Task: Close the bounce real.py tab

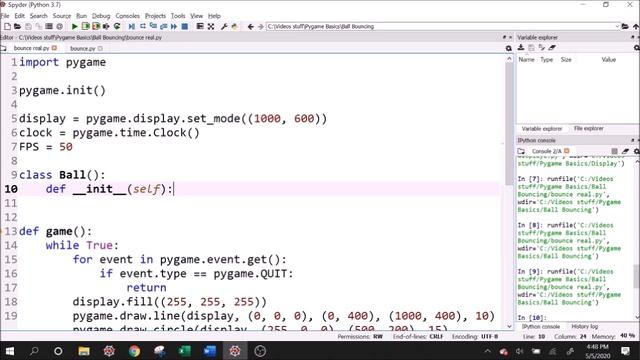Action: coord(54,48)
